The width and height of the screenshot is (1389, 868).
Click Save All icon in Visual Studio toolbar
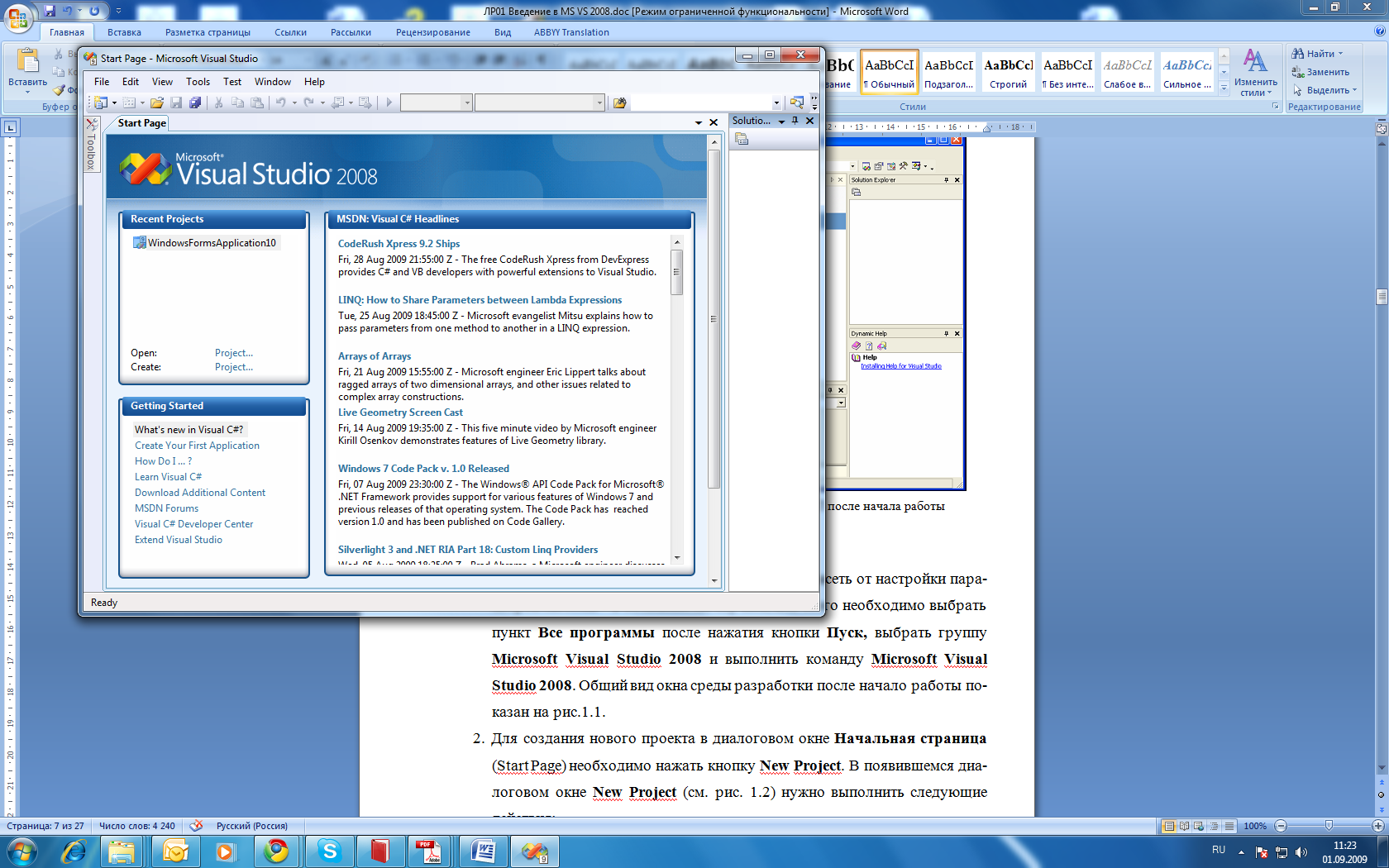coord(195,103)
